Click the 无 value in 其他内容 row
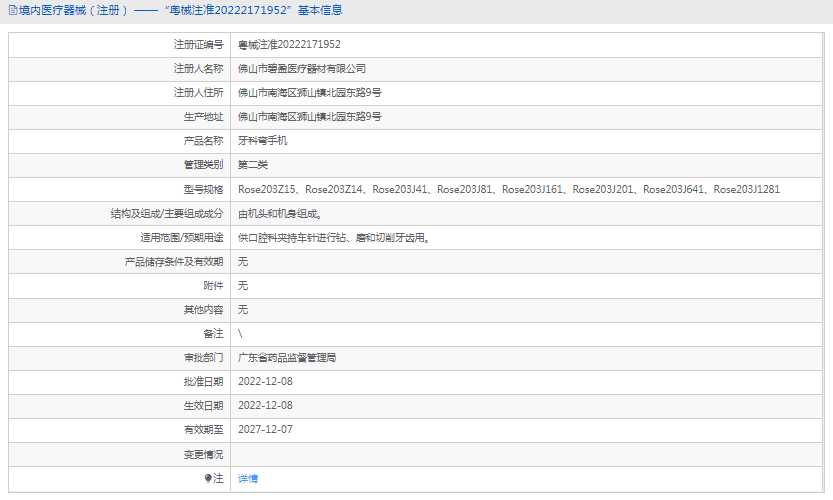The image size is (833, 500). click(x=243, y=309)
